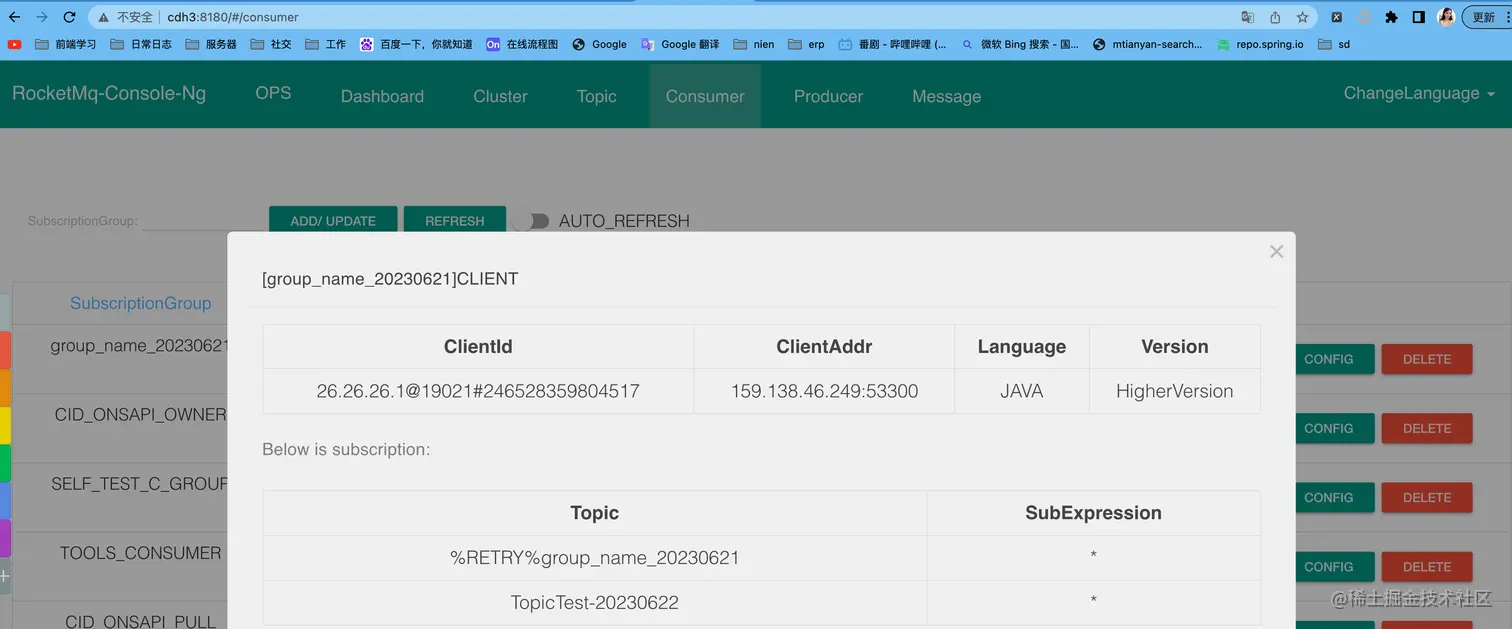Open the 番剧 哔哩哔哩 bookmark
Image resolution: width=1512 pixels, height=629 pixels.
pyautogui.click(x=893, y=44)
